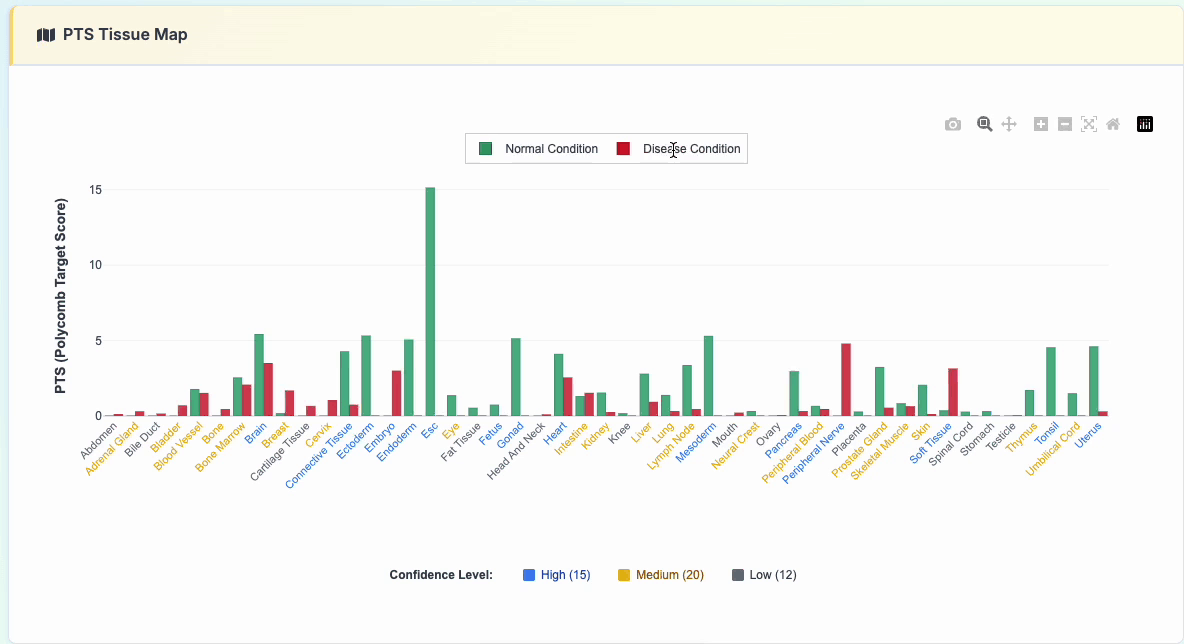Viewport: 1184px width, 644px height.
Task: Select the Zoom magnifier tool
Action: (985, 124)
